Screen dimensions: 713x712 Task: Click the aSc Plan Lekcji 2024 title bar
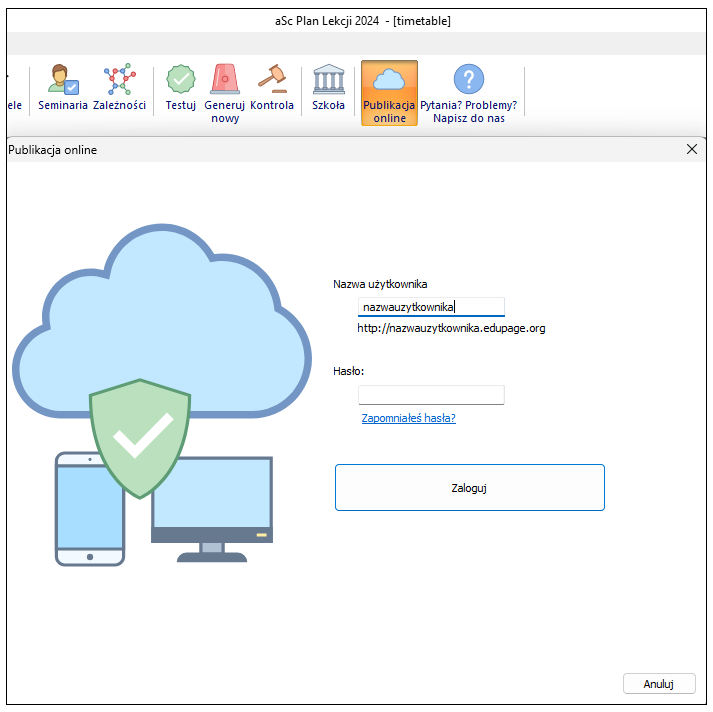tap(362, 21)
